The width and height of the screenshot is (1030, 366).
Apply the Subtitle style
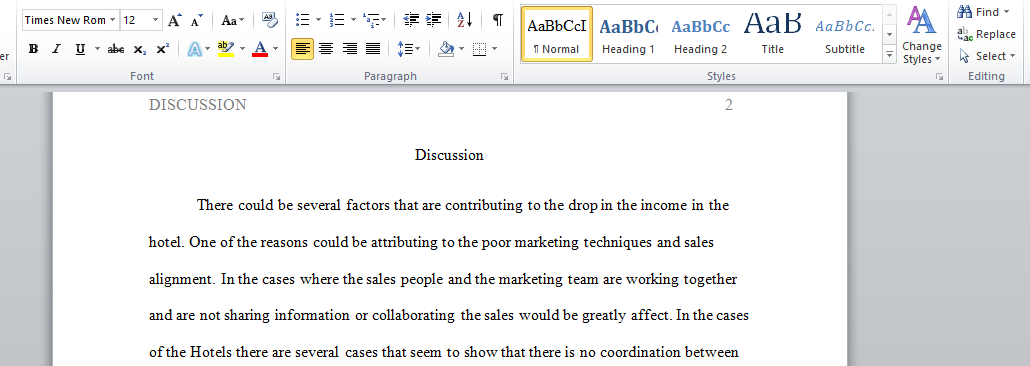[845, 34]
